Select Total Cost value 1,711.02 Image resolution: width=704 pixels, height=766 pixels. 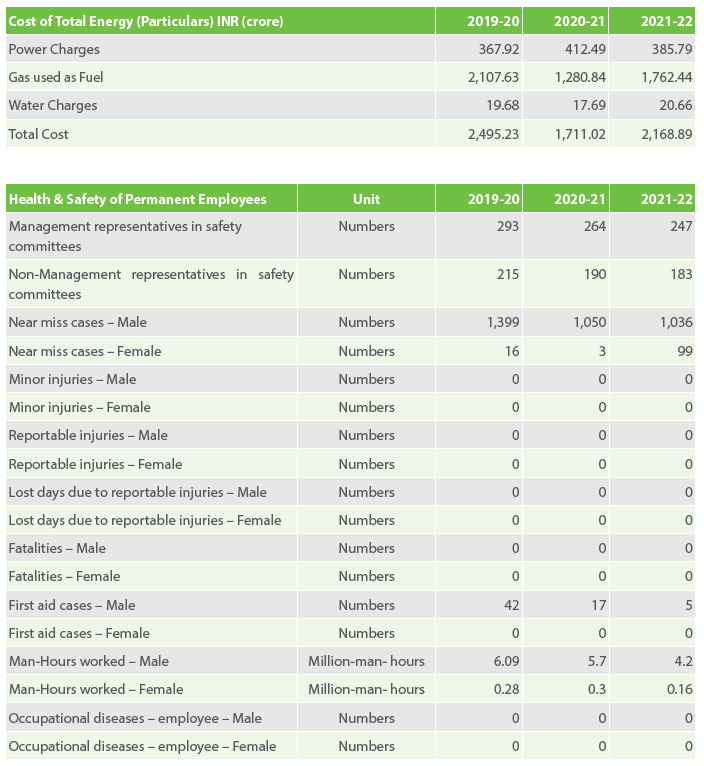pyautogui.click(x=580, y=134)
